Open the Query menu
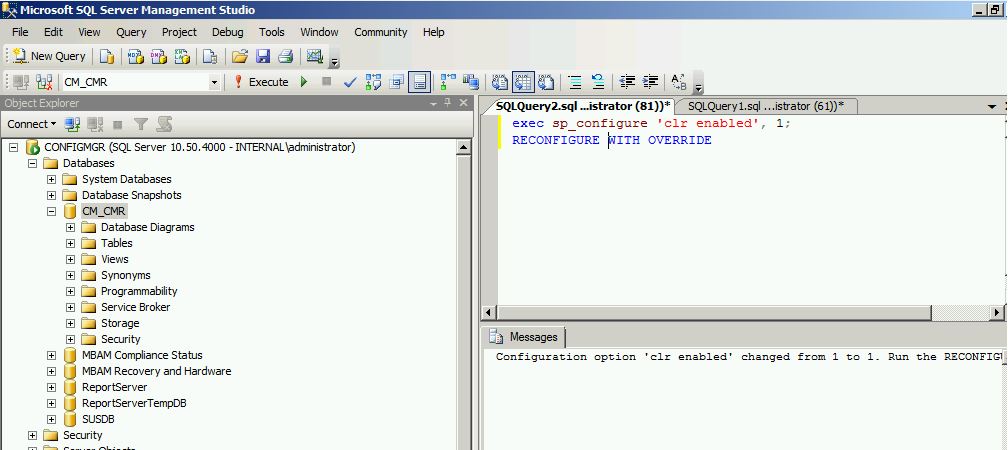Viewport: 1008px width, 450px height. [x=131, y=32]
